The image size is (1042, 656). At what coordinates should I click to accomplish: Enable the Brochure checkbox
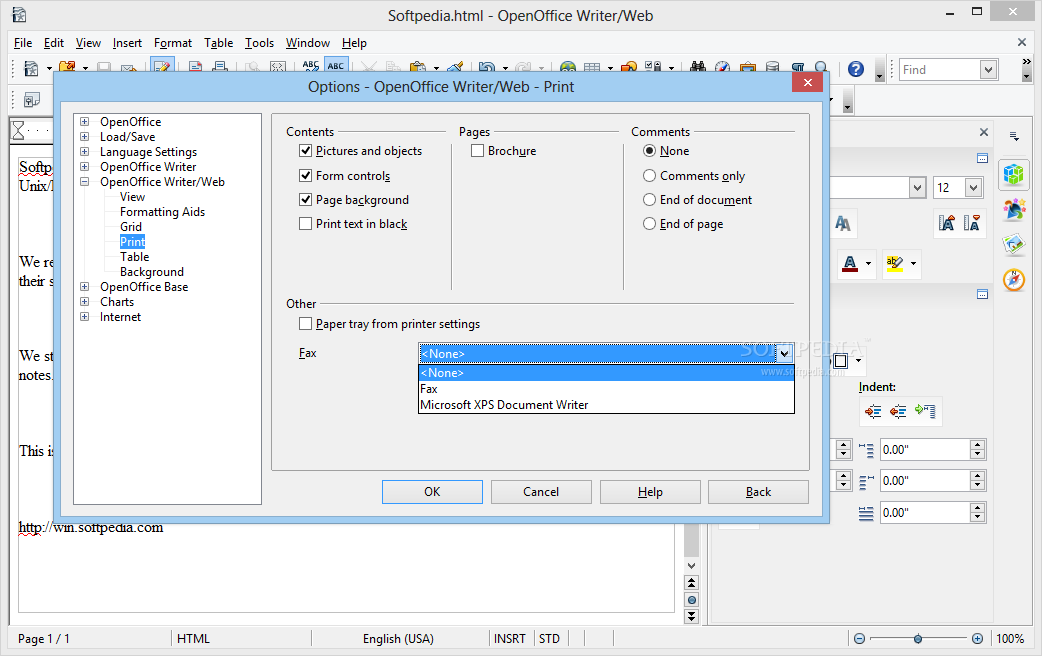coord(477,151)
